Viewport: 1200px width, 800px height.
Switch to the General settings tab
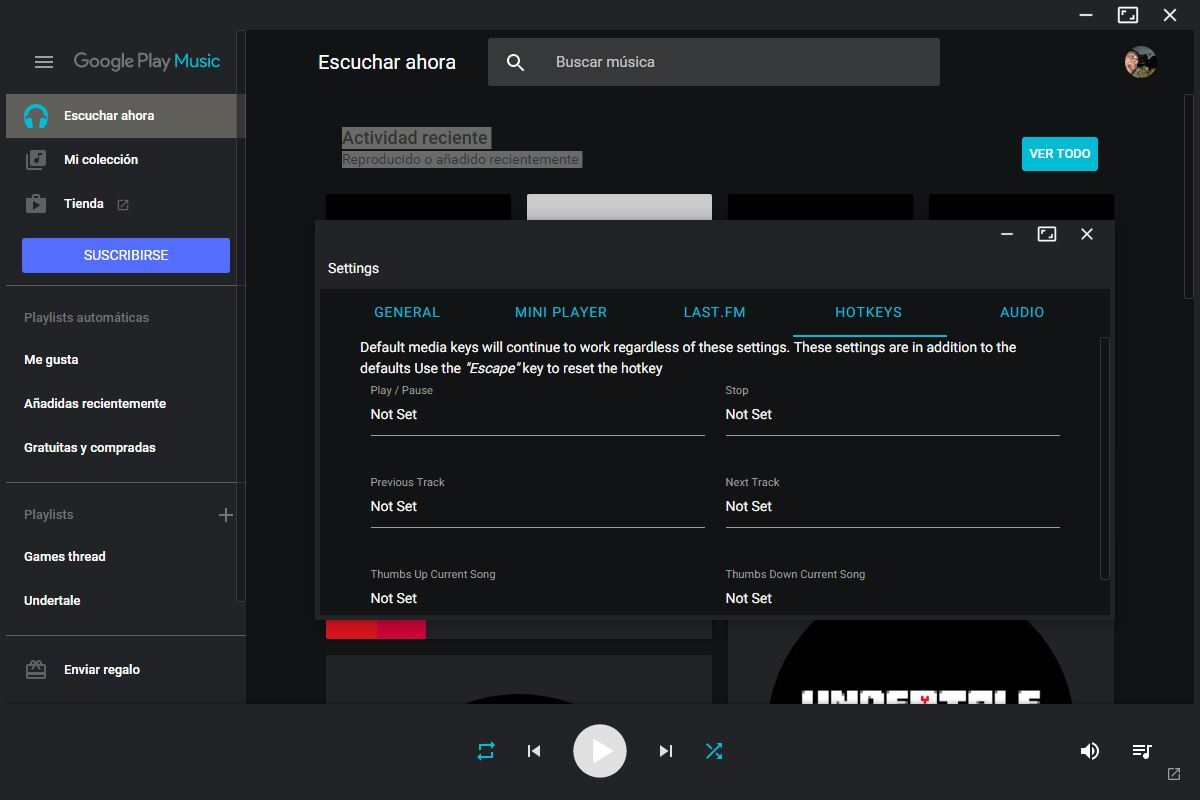(407, 312)
